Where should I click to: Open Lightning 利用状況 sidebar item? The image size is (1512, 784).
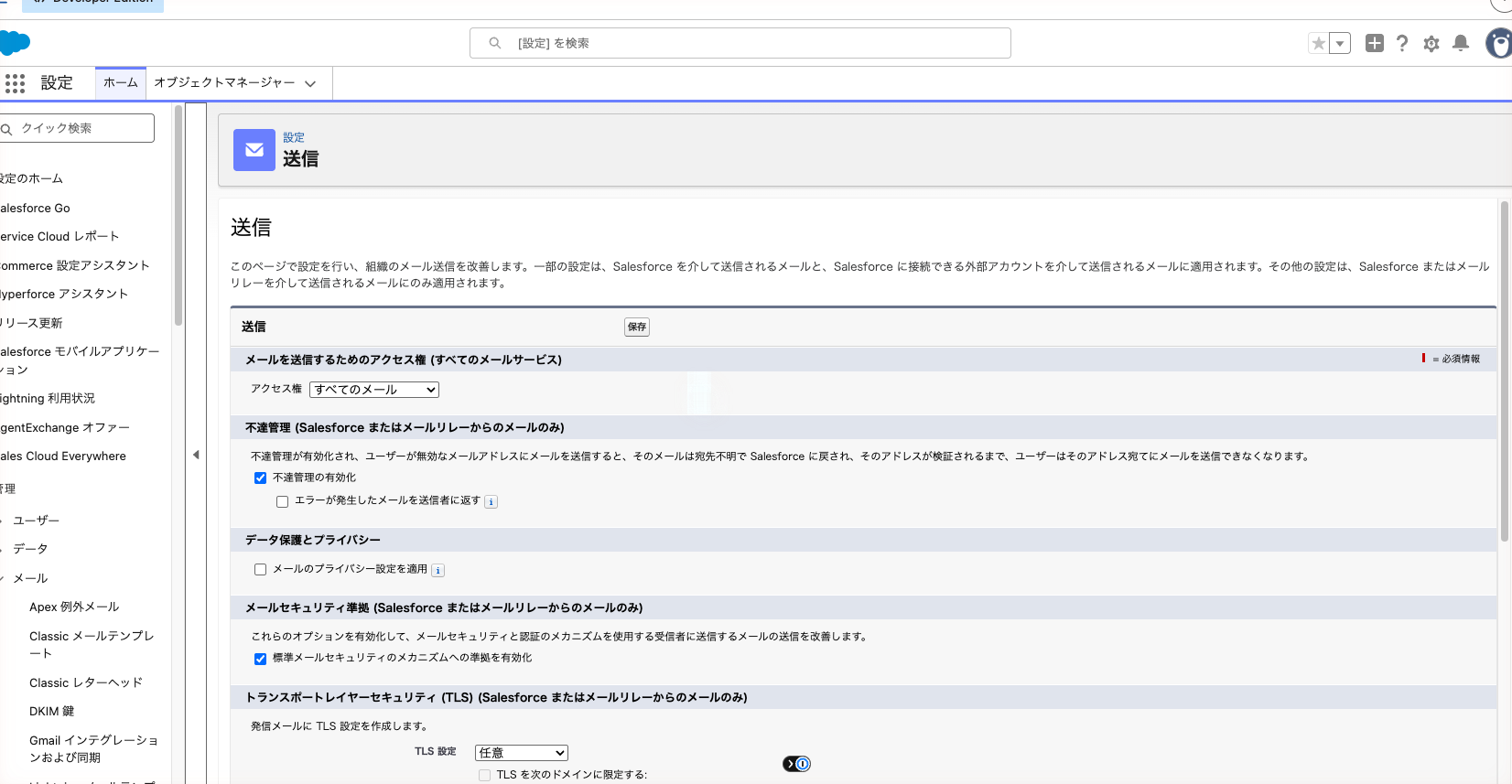48,398
